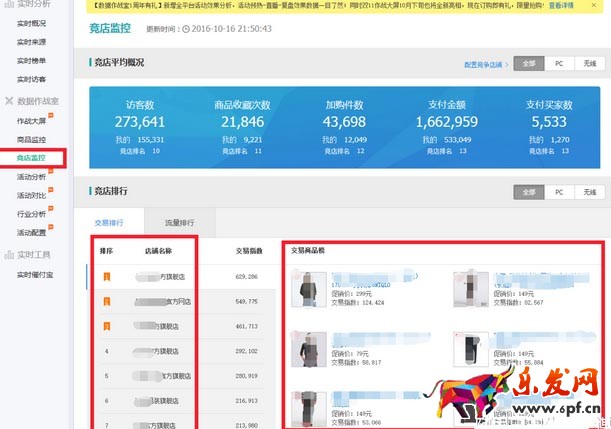Click the rank 3 medal icon
The width and height of the screenshot is (611, 429).
[x=107, y=326]
